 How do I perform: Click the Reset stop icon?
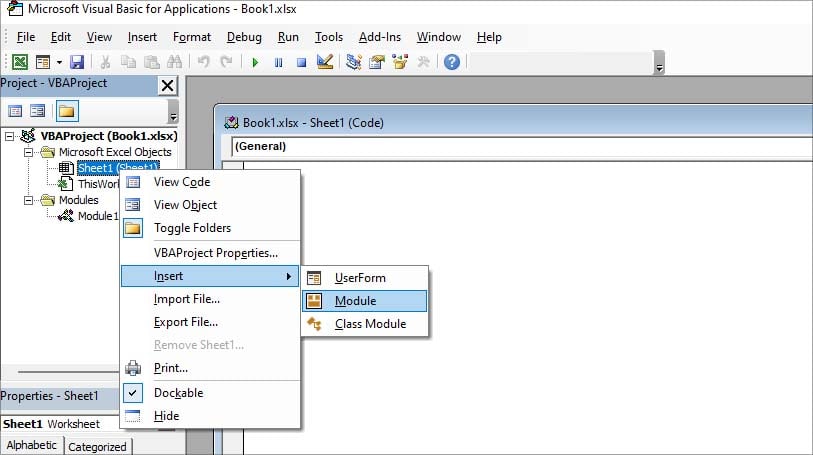(301, 63)
